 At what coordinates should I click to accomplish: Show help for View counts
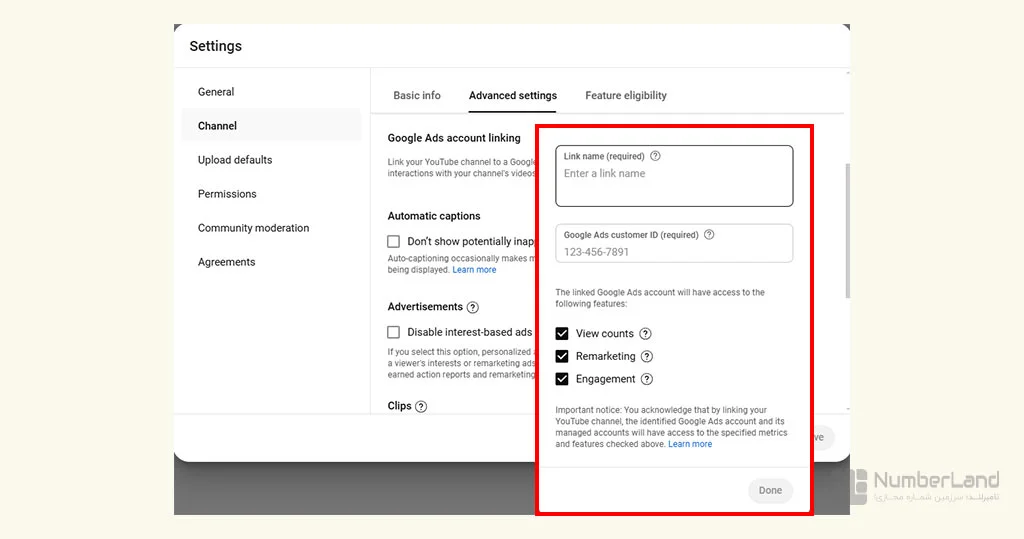coord(645,334)
